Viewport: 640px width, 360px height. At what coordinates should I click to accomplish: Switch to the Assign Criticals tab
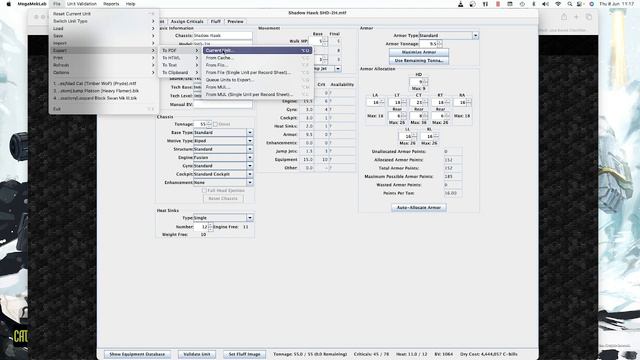coord(187,21)
